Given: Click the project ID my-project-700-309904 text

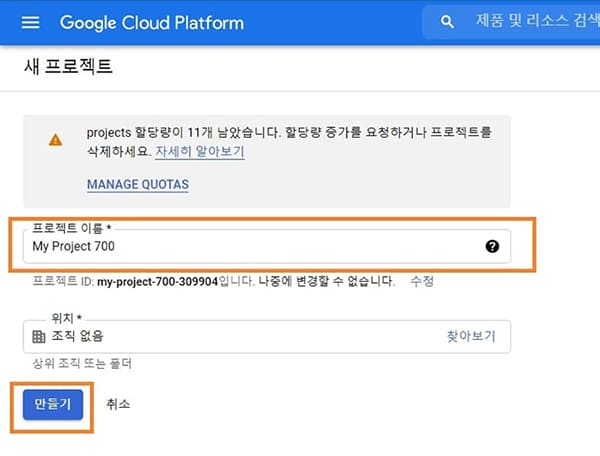Looking at the screenshot, I should click(157, 282).
